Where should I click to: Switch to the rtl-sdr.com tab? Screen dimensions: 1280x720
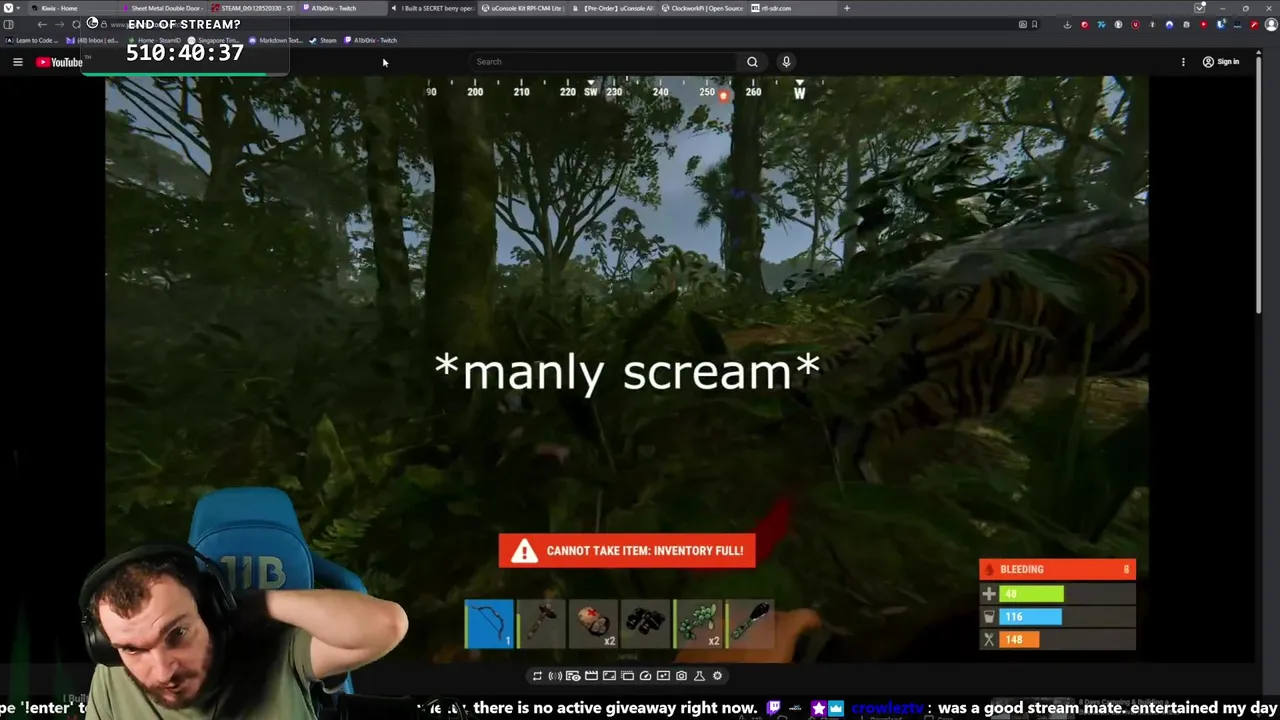(790, 8)
